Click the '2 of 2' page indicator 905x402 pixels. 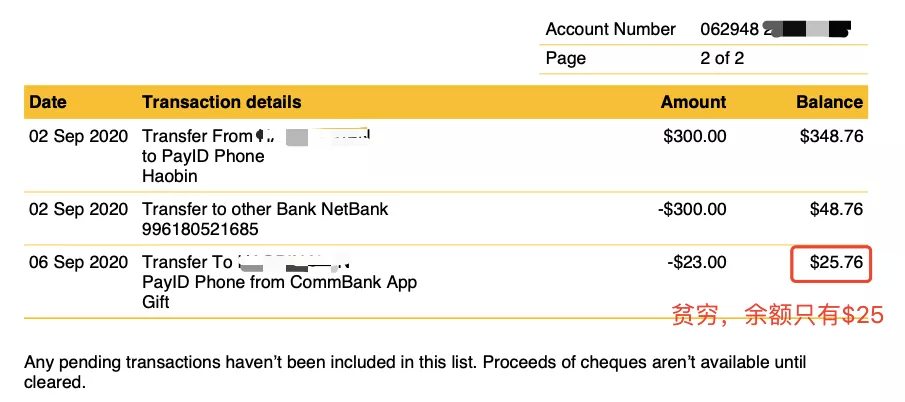point(722,58)
